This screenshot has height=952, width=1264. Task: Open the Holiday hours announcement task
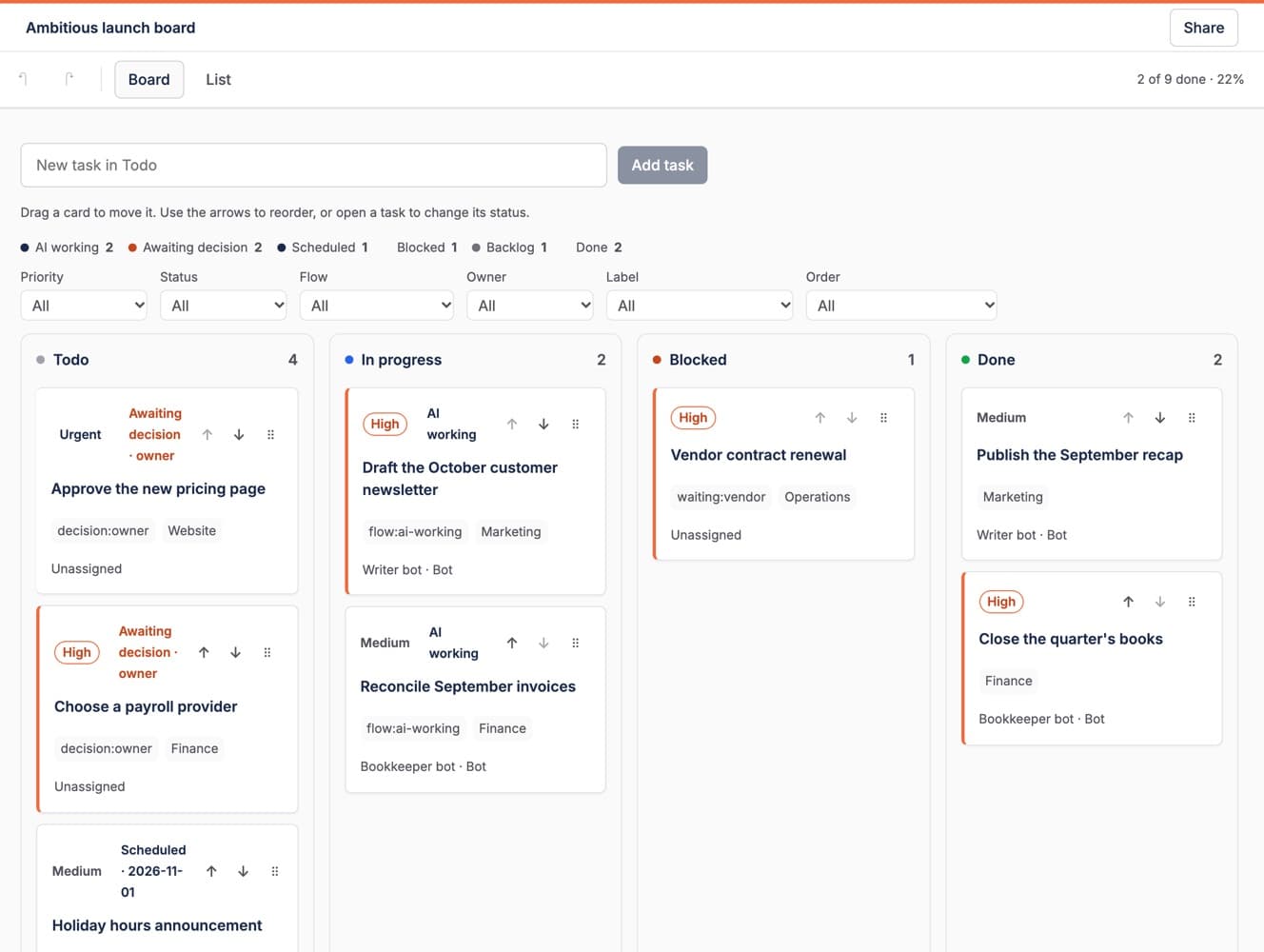157,925
